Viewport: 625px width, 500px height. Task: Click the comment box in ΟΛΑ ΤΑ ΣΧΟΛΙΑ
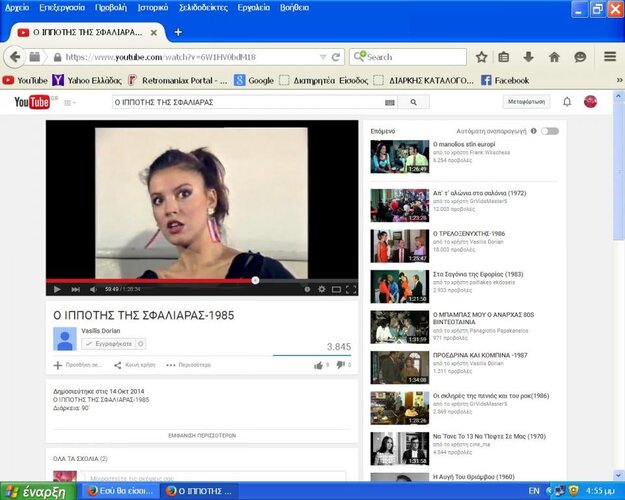(213, 477)
